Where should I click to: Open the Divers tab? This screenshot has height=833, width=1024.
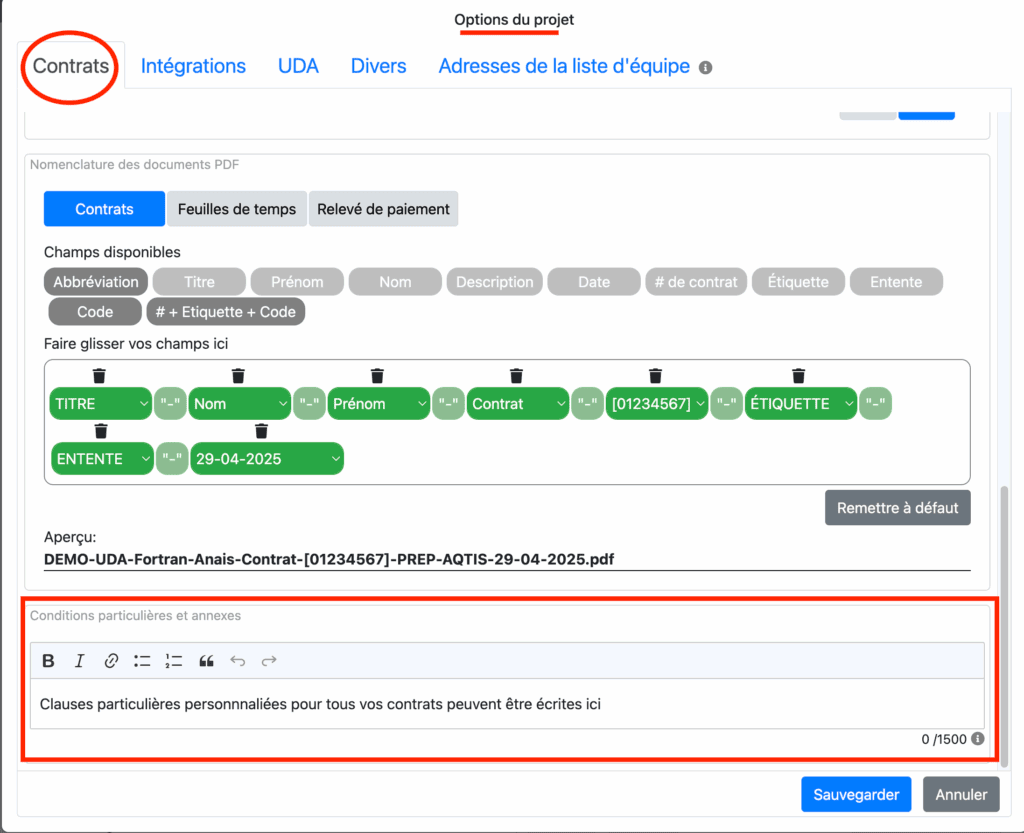coord(378,66)
